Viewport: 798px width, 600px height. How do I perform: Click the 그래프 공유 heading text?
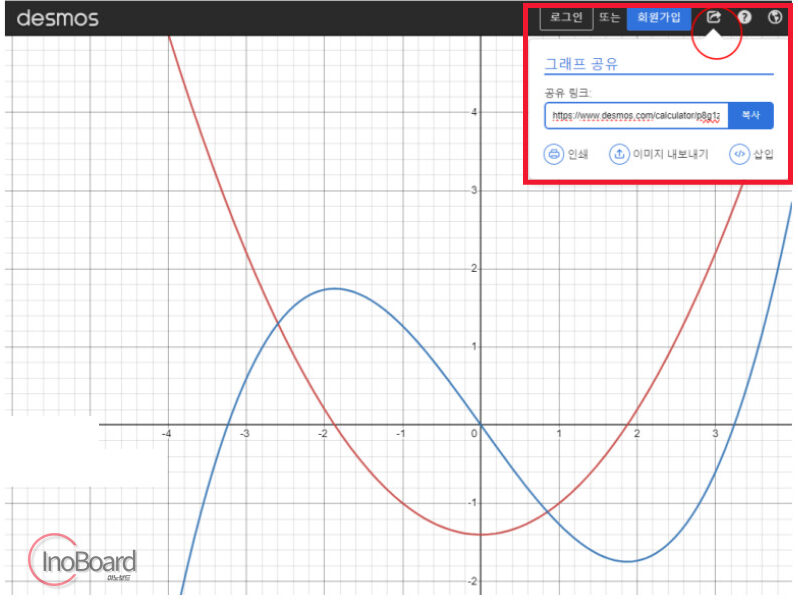[581, 64]
